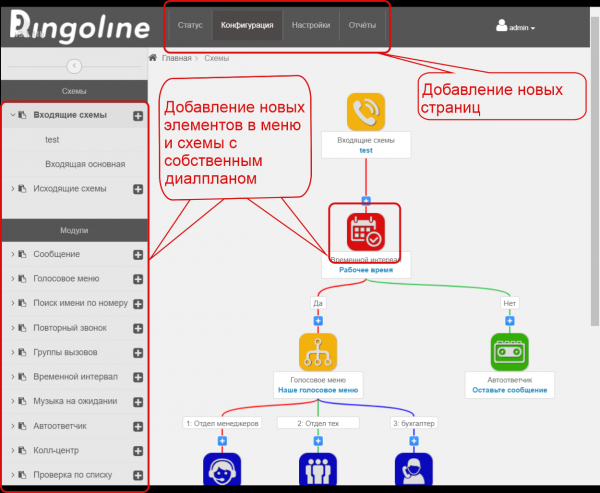Click the blue headset manager department icon

[222, 472]
